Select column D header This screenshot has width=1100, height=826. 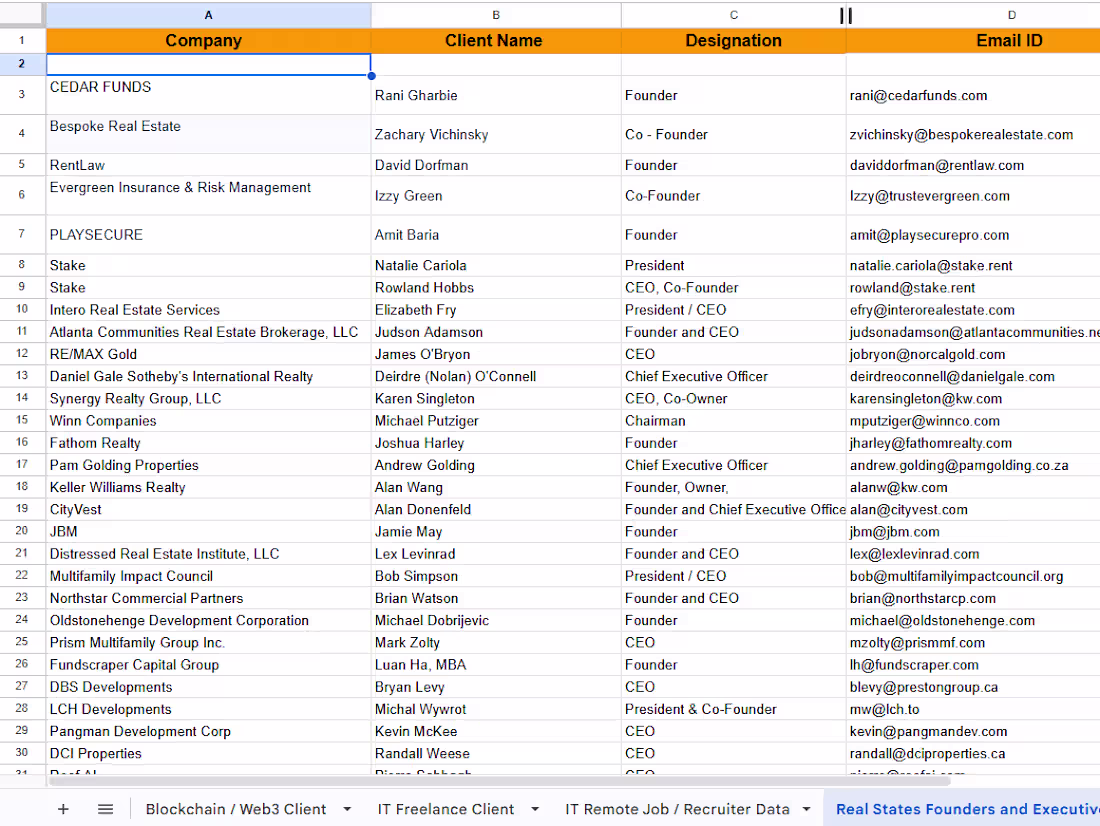1012,15
